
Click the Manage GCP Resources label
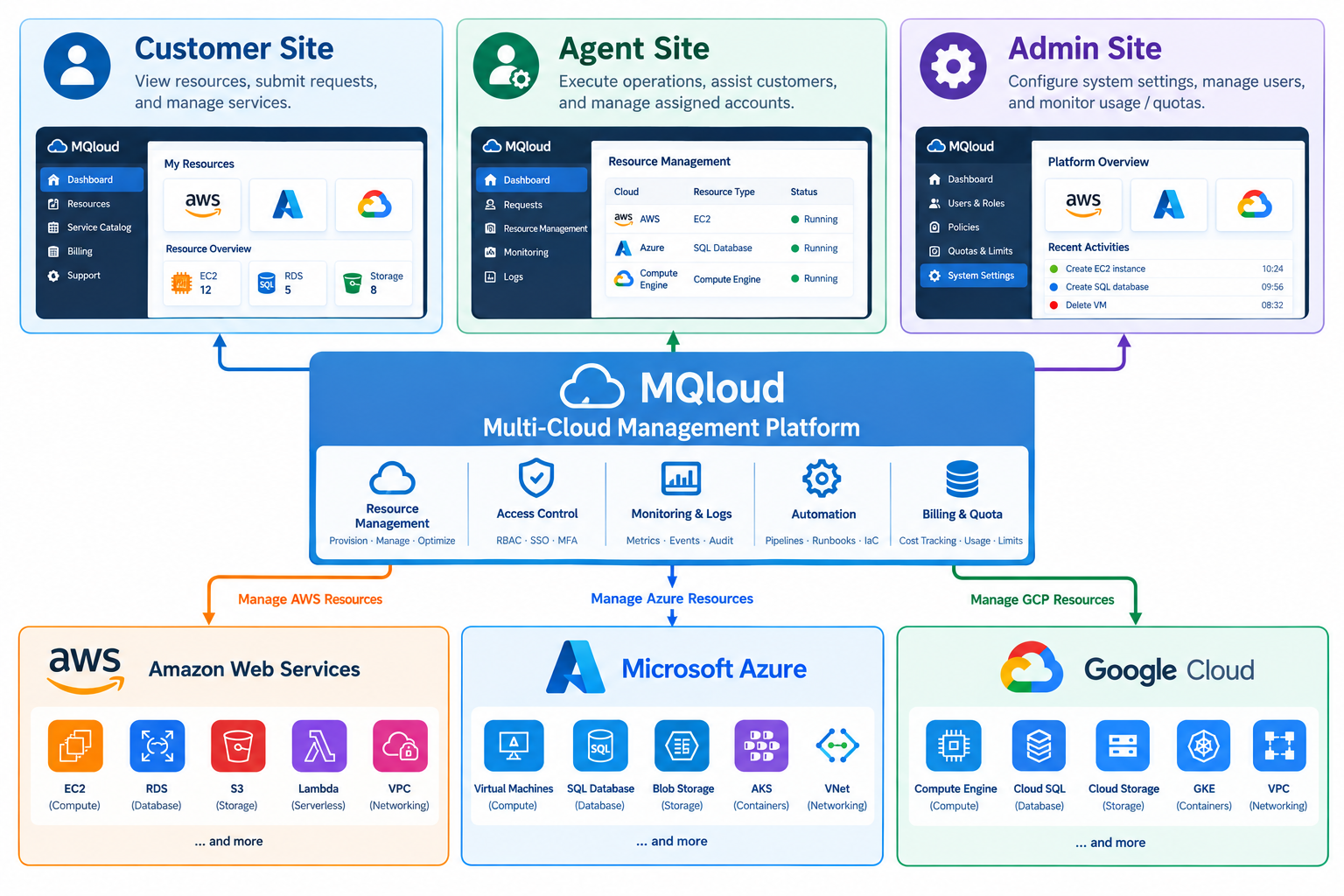point(1042,599)
